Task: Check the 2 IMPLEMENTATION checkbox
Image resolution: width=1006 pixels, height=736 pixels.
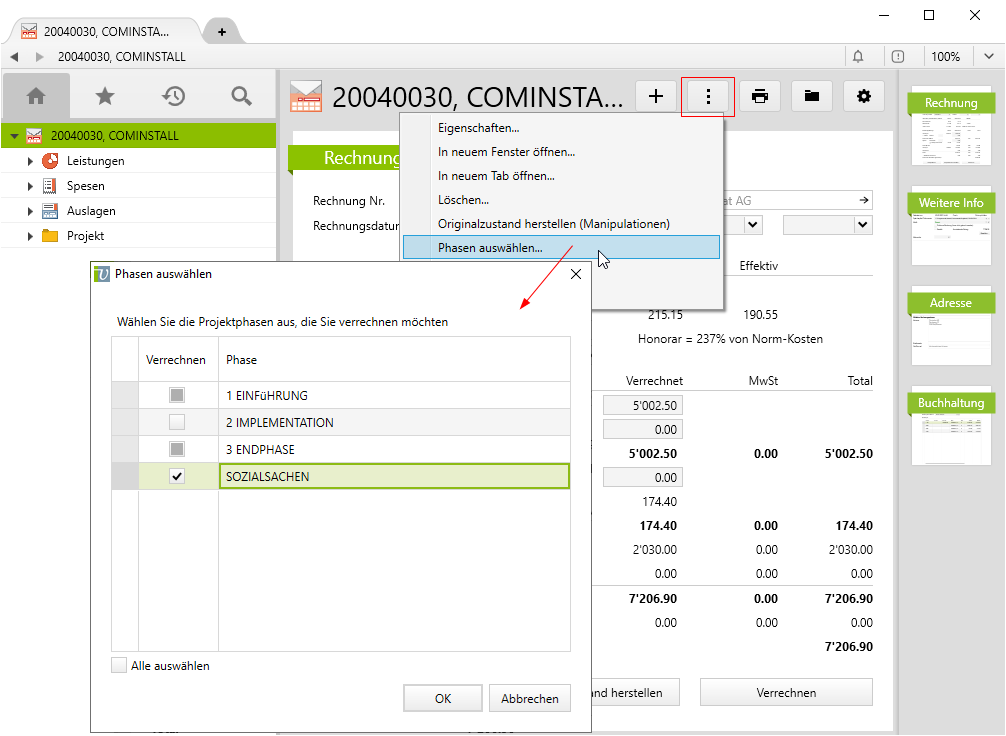Action: 177,423
